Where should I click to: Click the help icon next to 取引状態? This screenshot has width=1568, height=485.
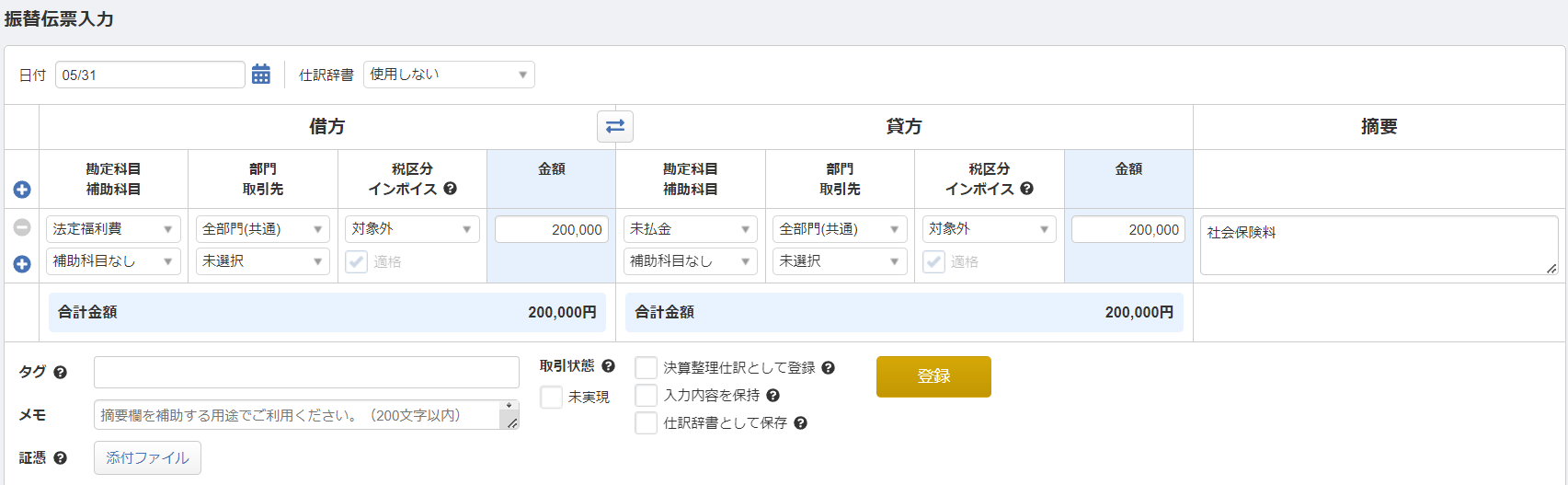608,366
